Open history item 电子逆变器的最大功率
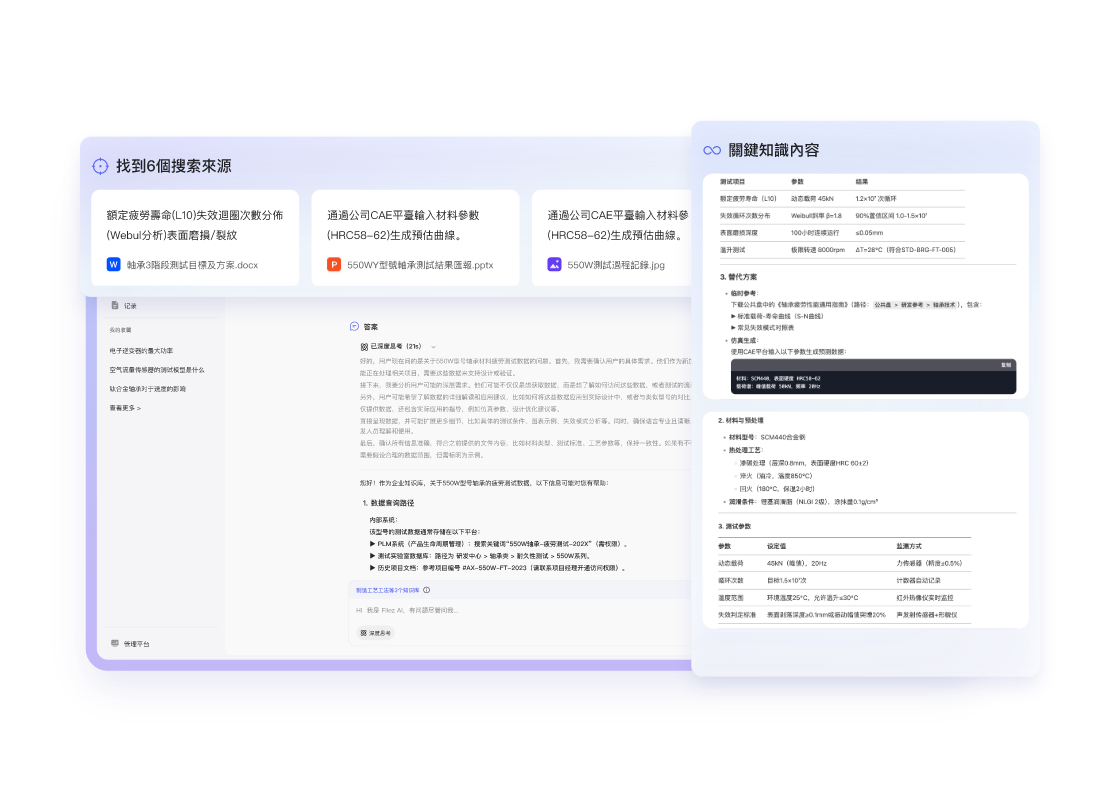 (141, 351)
